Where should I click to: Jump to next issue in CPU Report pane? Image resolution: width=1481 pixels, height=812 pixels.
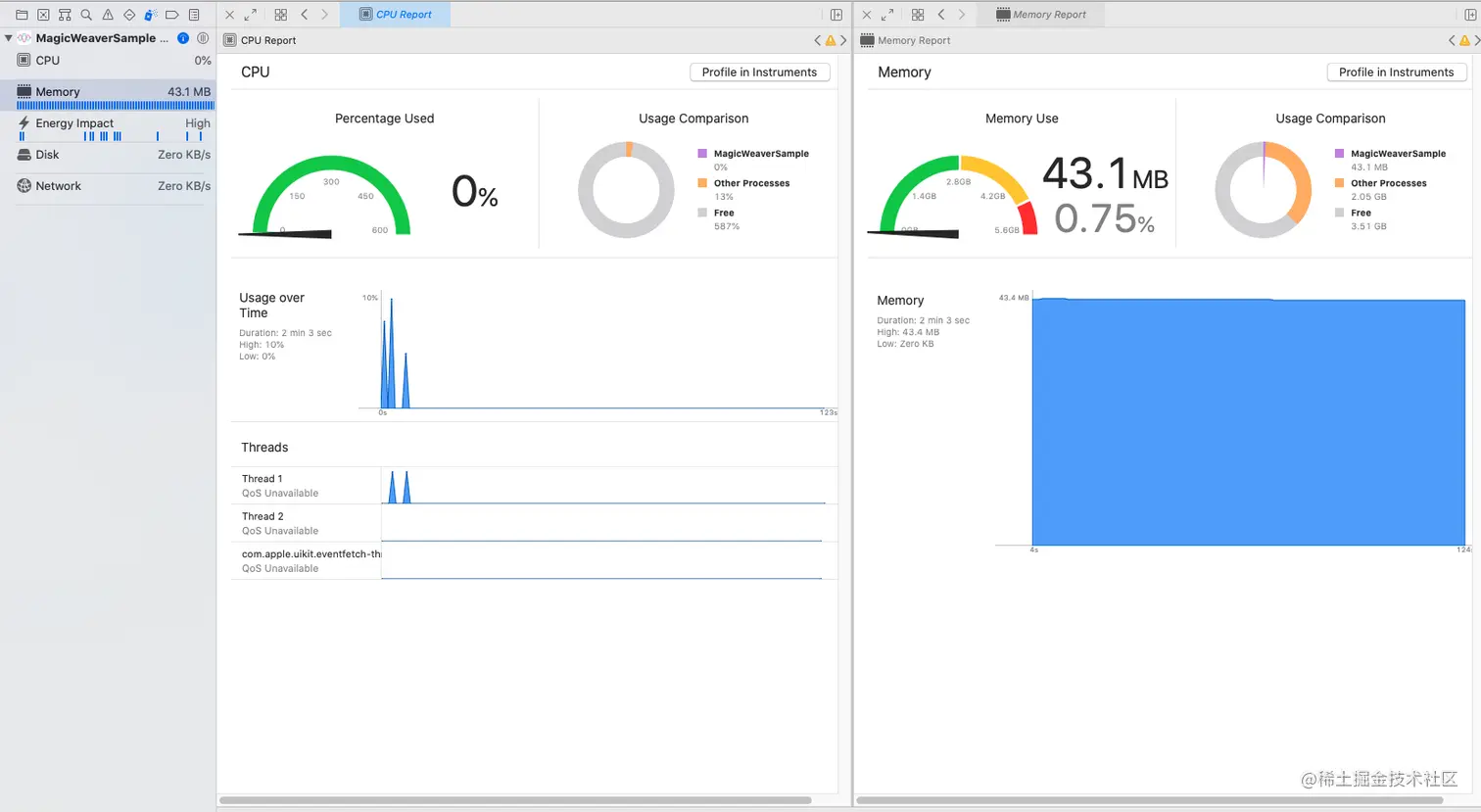(x=843, y=40)
